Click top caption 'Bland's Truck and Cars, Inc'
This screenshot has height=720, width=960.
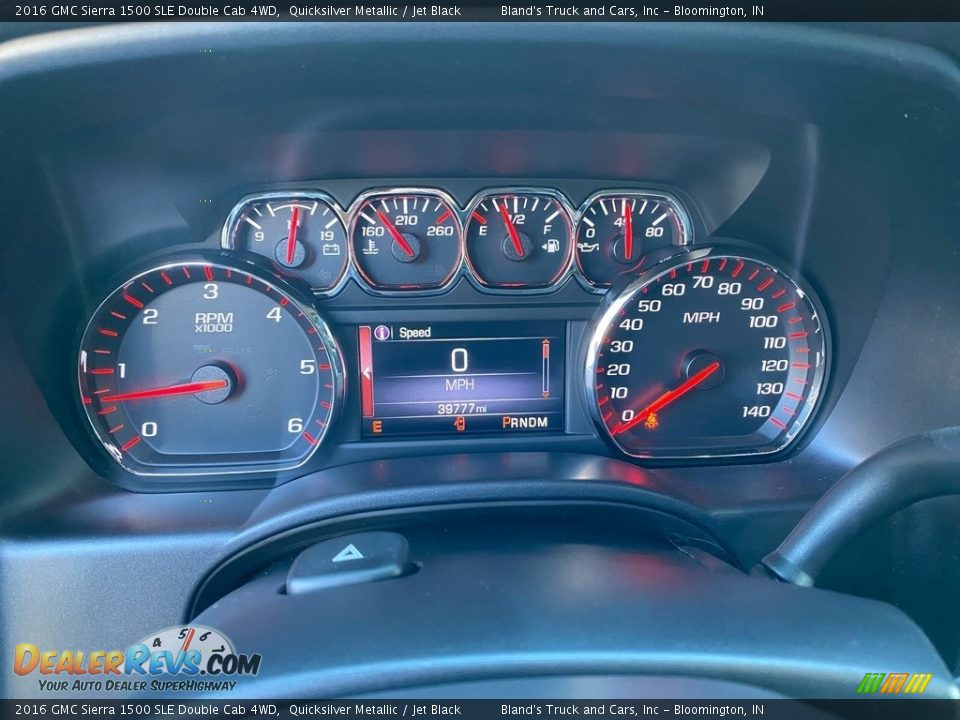point(580,10)
